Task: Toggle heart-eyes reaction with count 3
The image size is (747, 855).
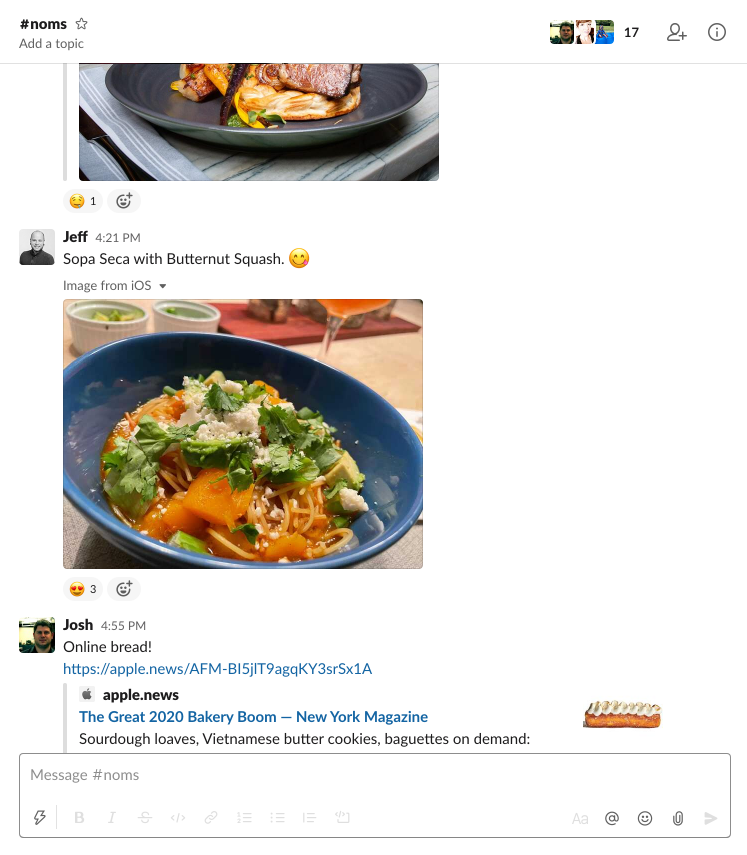Action: pyautogui.click(x=82, y=589)
